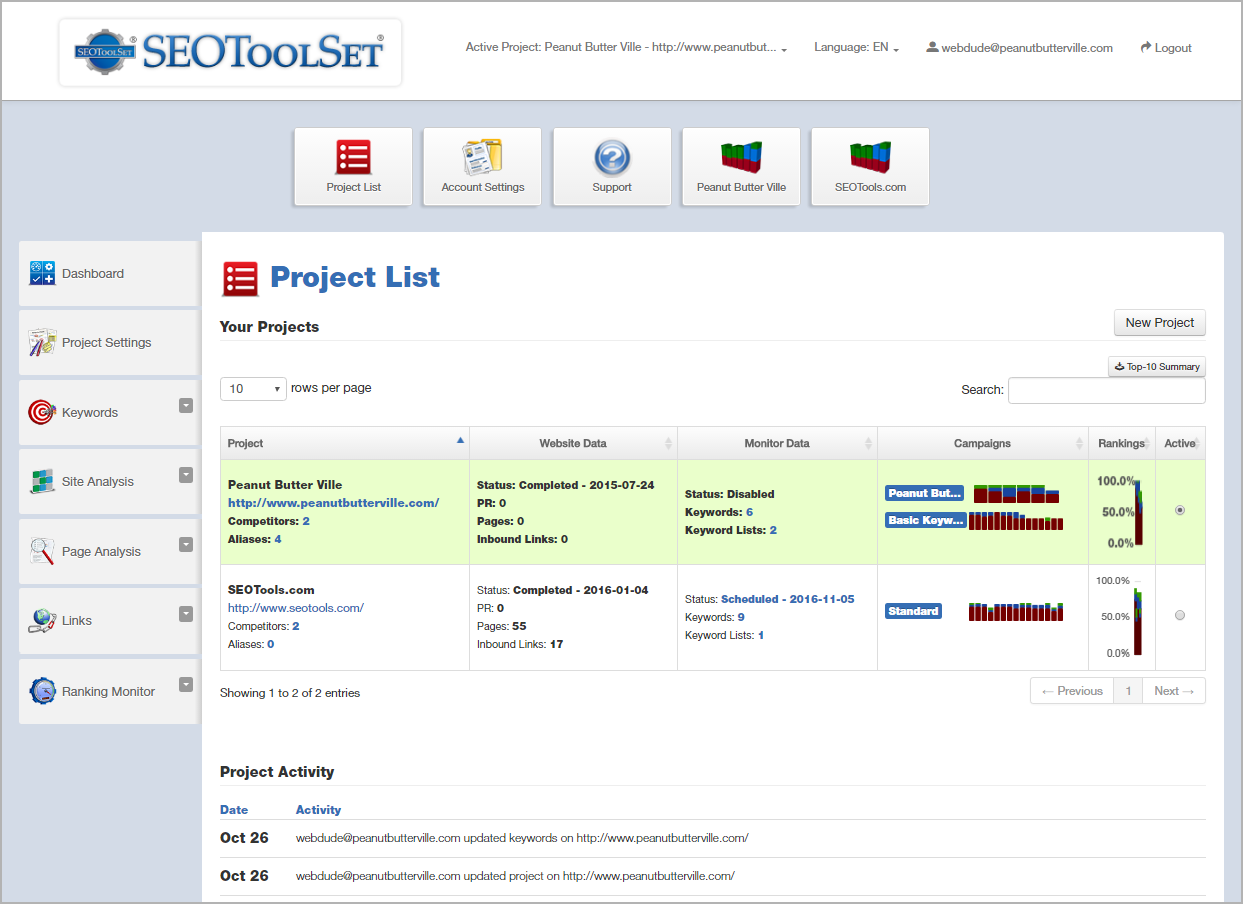1243x904 pixels.
Task: Click Peanut Butter Ville Keyword Lists count 2
Action: click(x=773, y=530)
